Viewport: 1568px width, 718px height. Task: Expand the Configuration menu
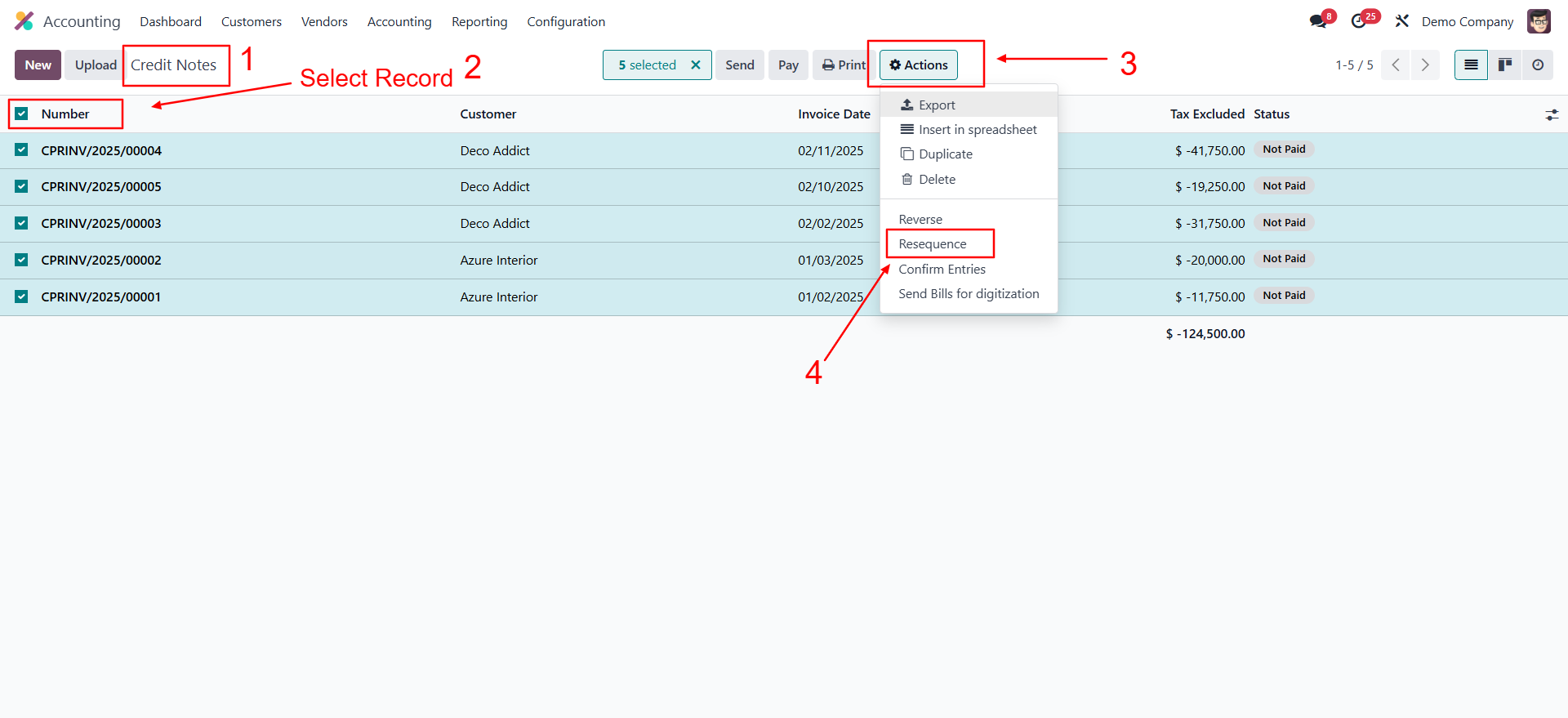click(x=566, y=22)
